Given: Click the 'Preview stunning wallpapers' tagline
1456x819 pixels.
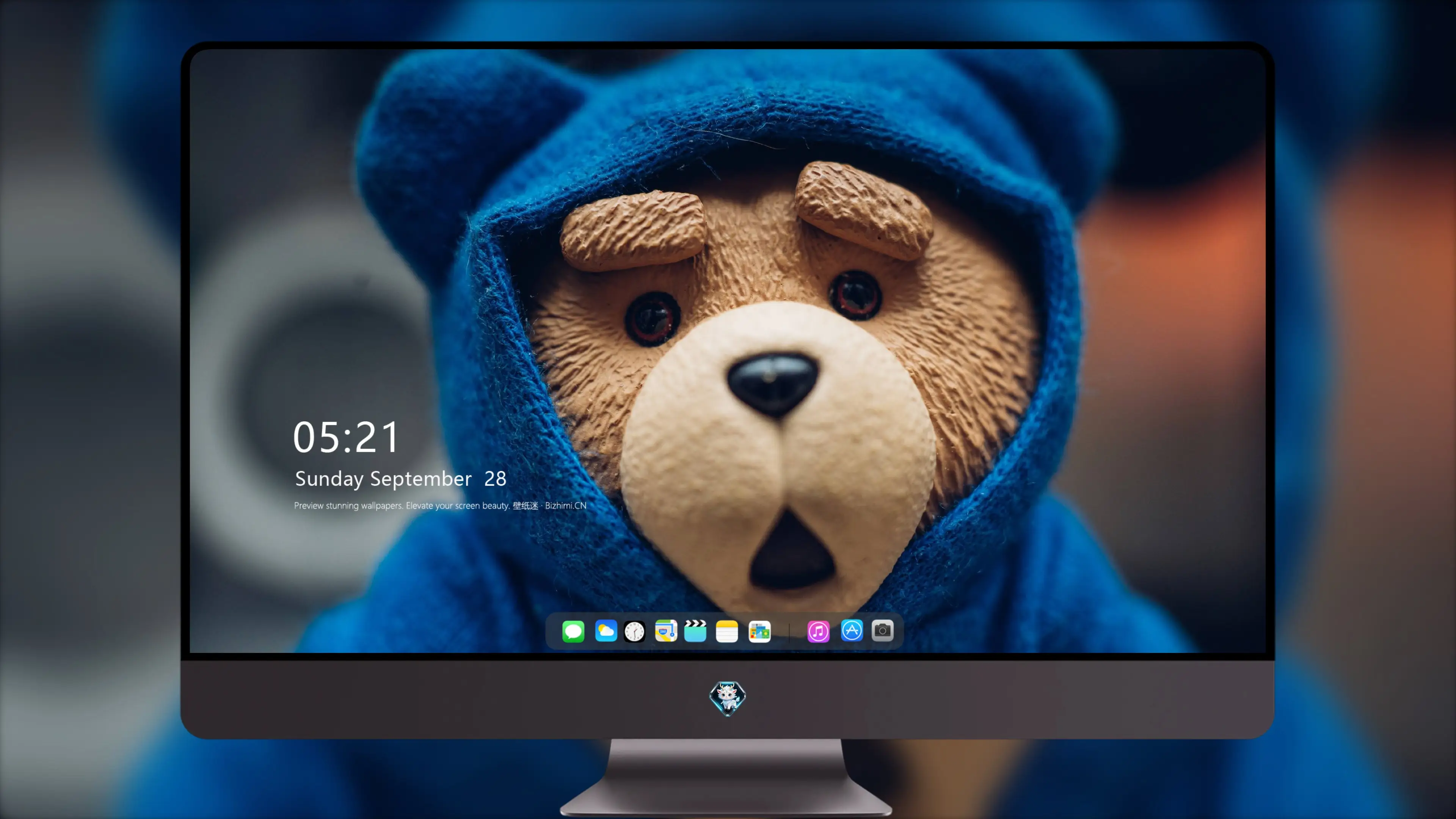Looking at the screenshot, I should [440, 505].
